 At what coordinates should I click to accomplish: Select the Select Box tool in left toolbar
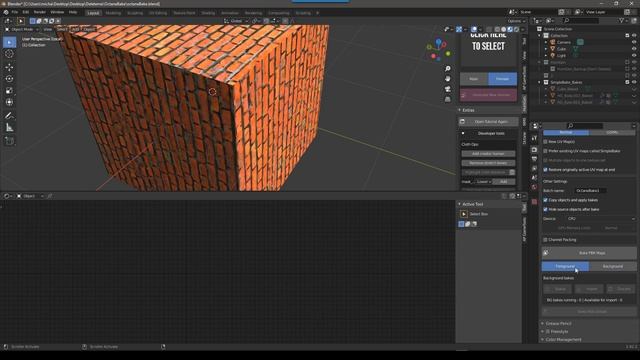tap(9, 42)
